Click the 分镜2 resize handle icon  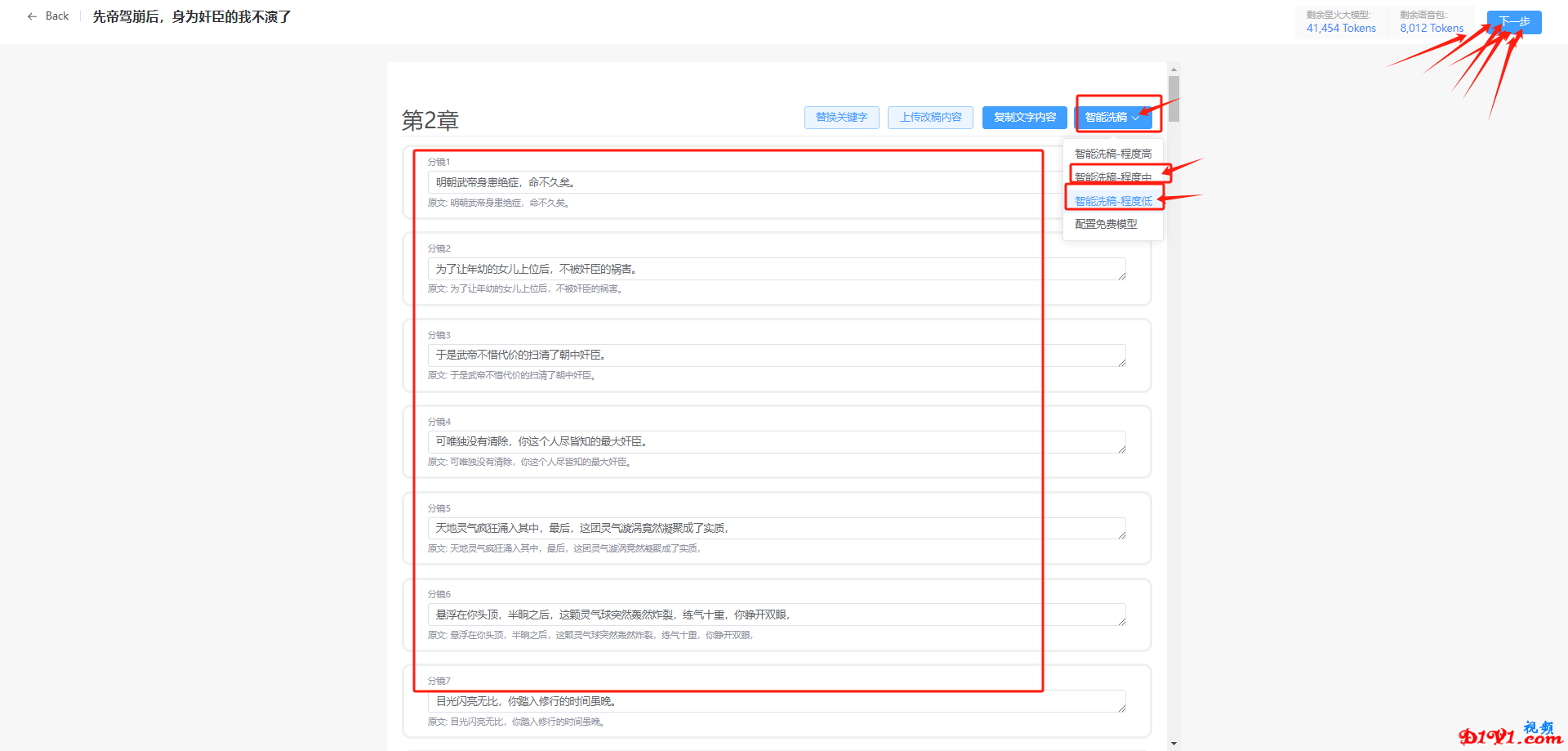tap(1122, 276)
